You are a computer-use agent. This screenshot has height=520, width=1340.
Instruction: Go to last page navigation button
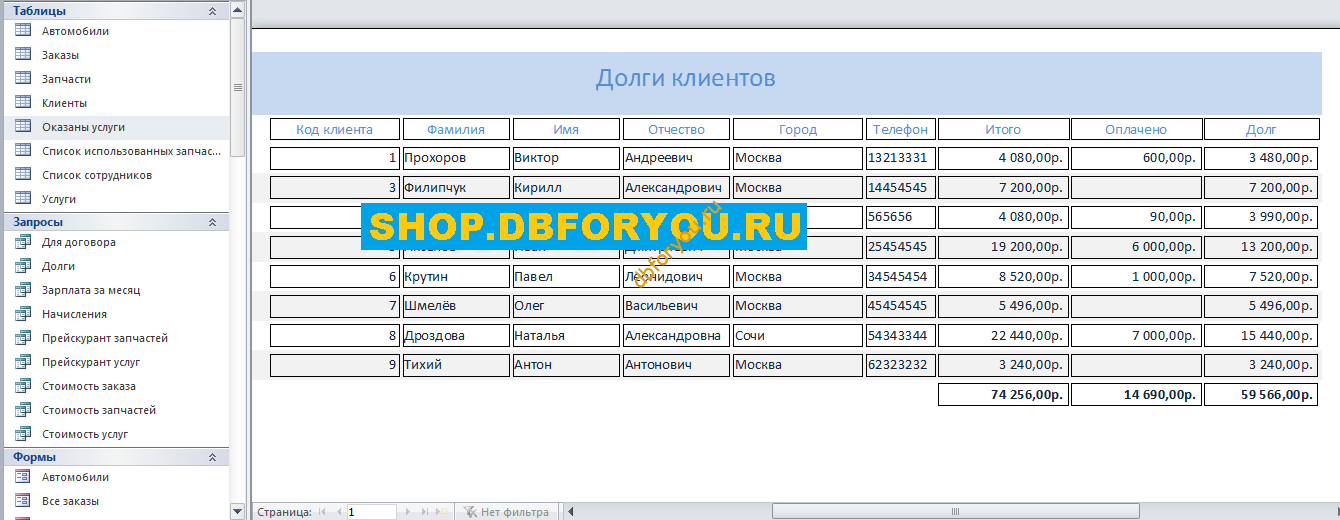coord(424,512)
